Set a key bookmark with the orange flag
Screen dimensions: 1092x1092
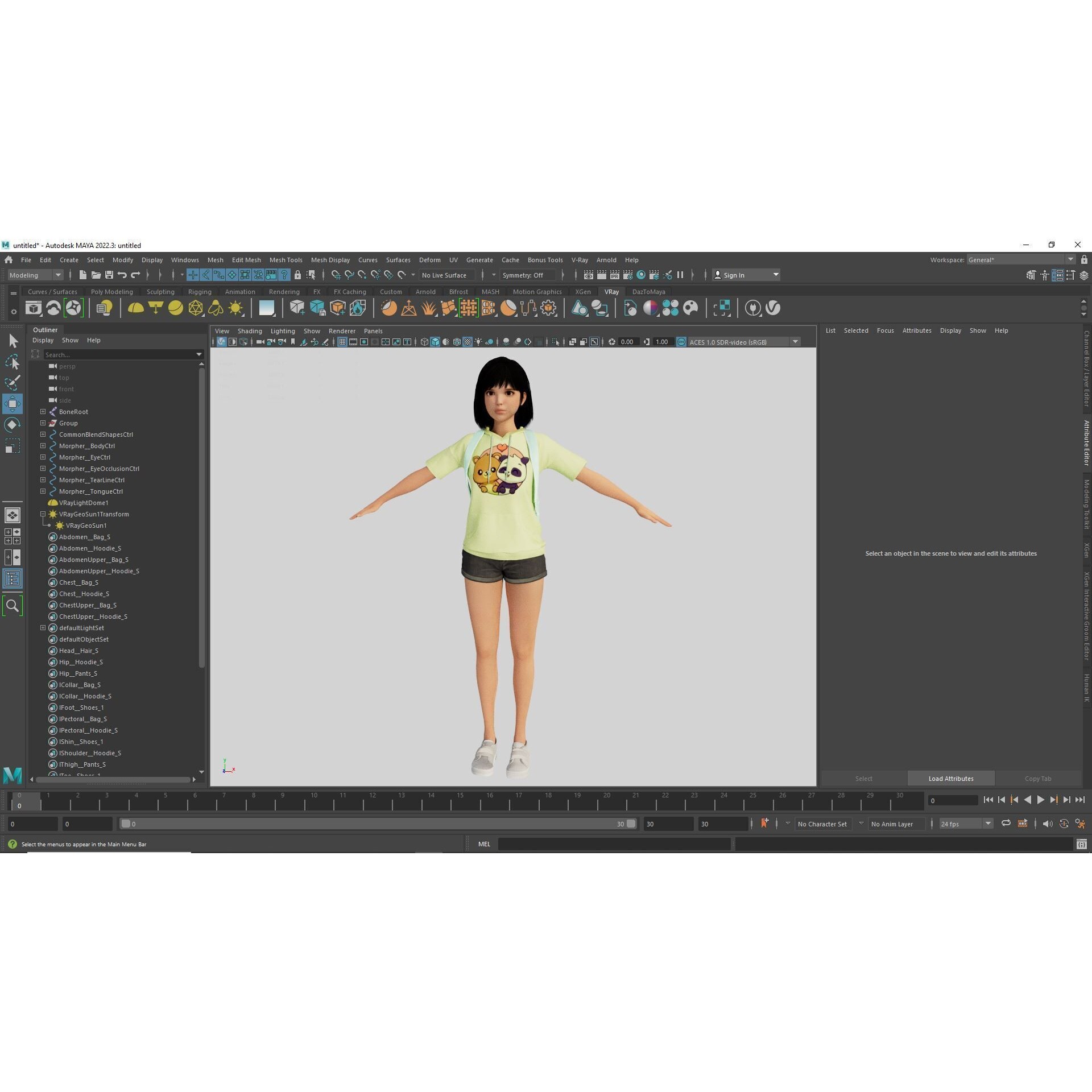click(764, 823)
